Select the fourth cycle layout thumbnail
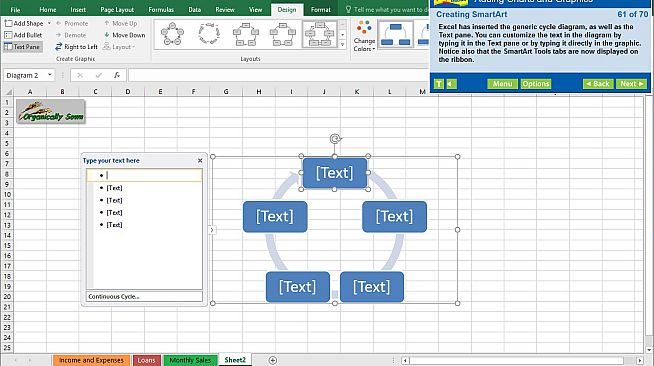The width and height of the screenshot is (654, 366). [282, 34]
